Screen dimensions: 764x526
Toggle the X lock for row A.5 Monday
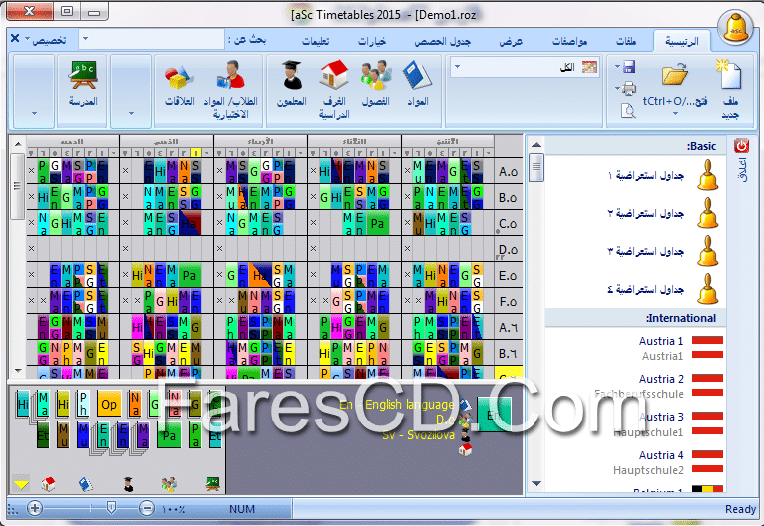407,170
